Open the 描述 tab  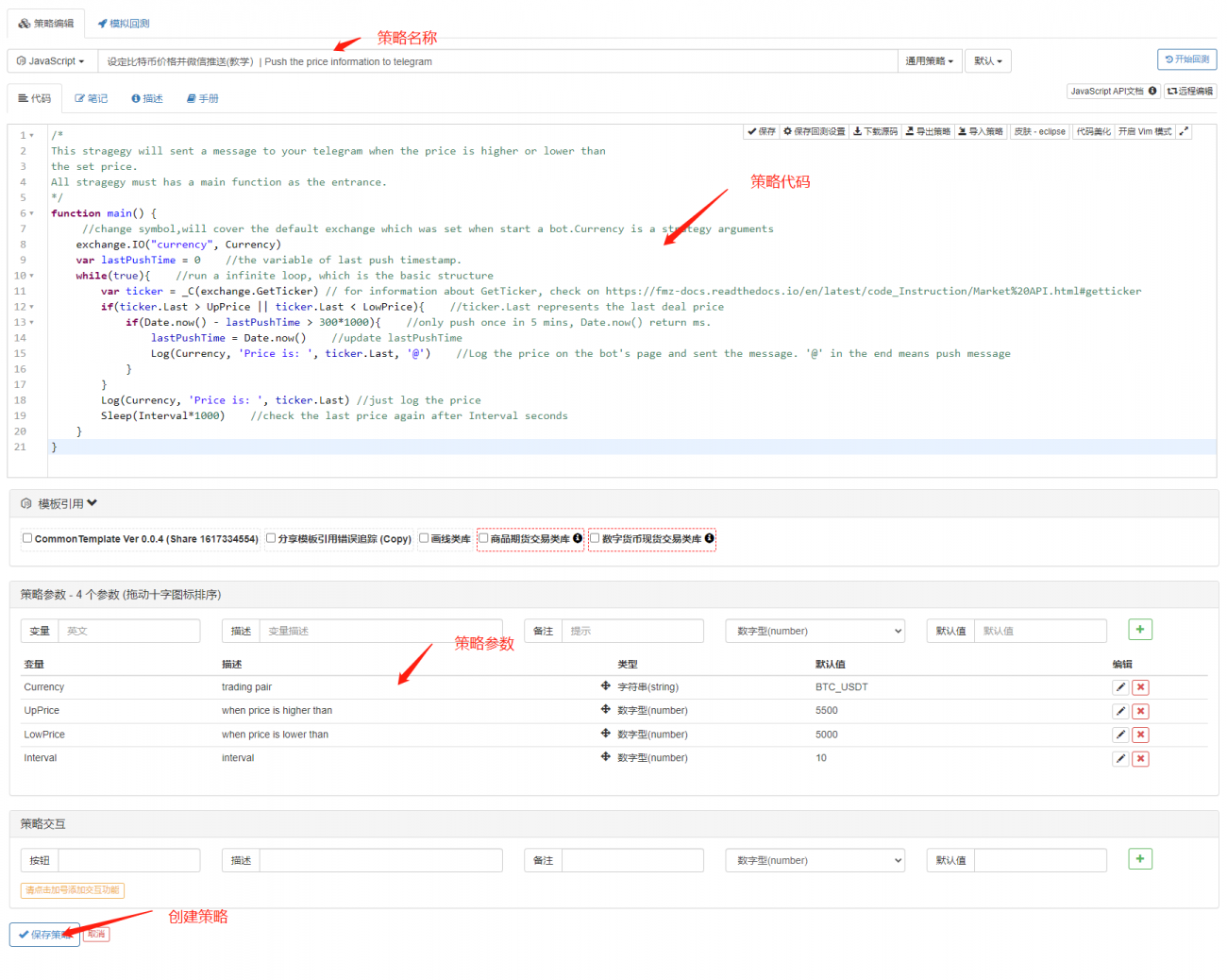147,98
